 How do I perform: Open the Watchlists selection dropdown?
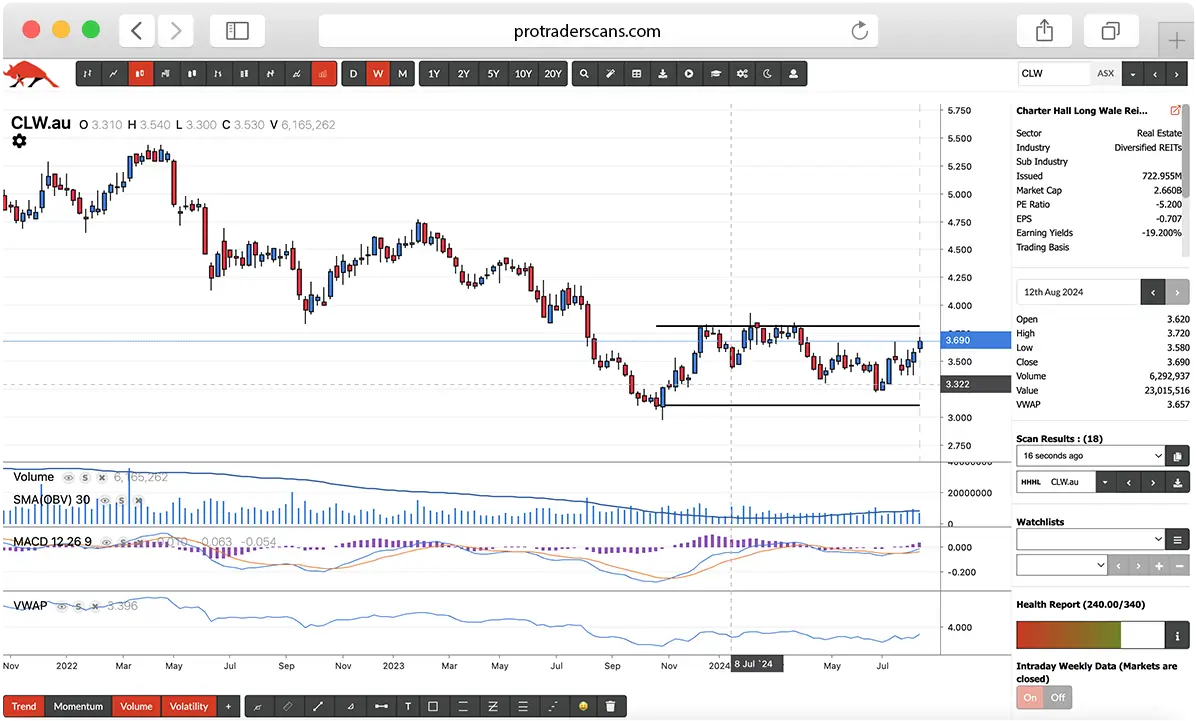[1090, 540]
